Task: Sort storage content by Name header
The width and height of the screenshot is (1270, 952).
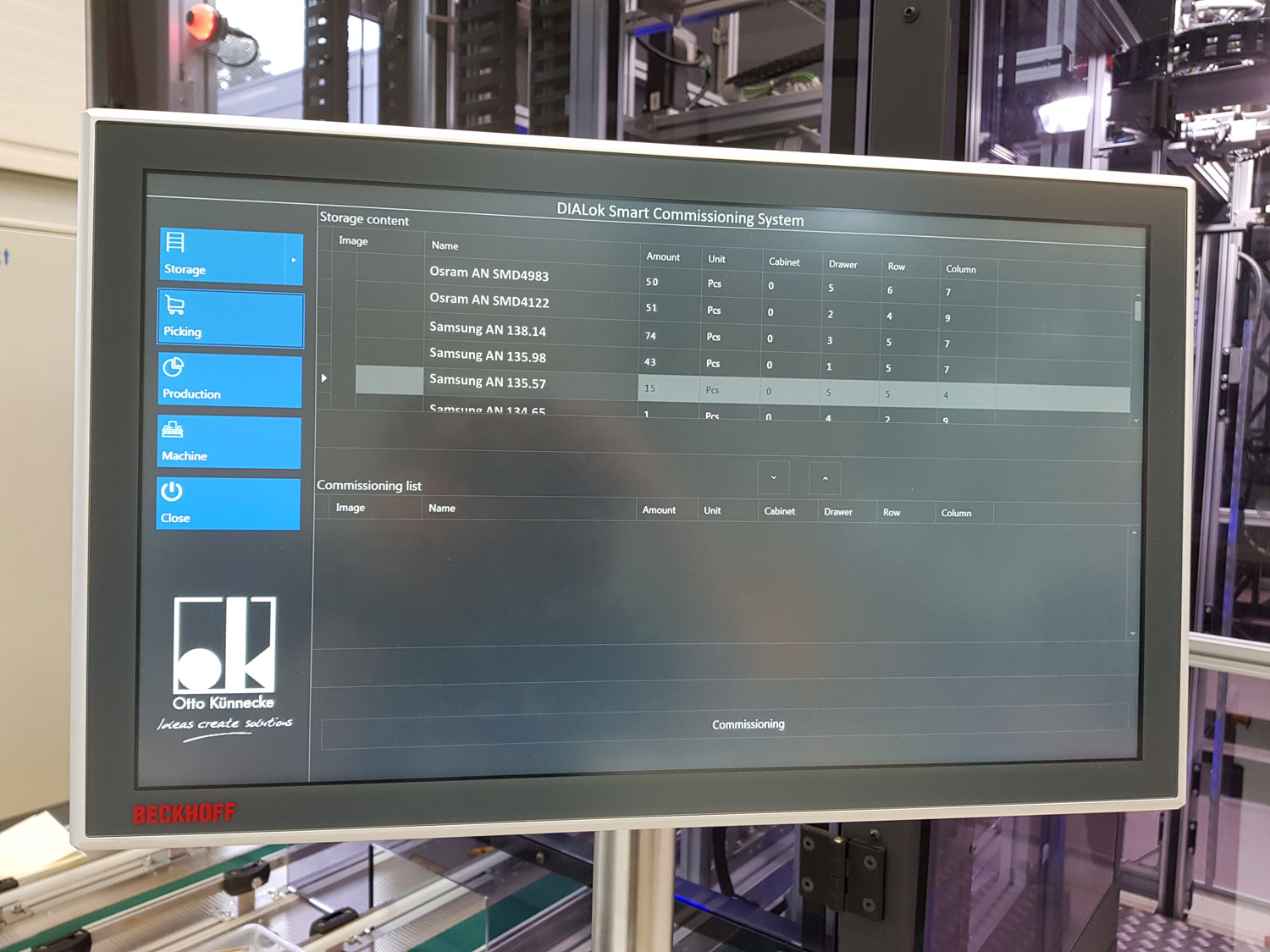Action: tap(445, 245)
